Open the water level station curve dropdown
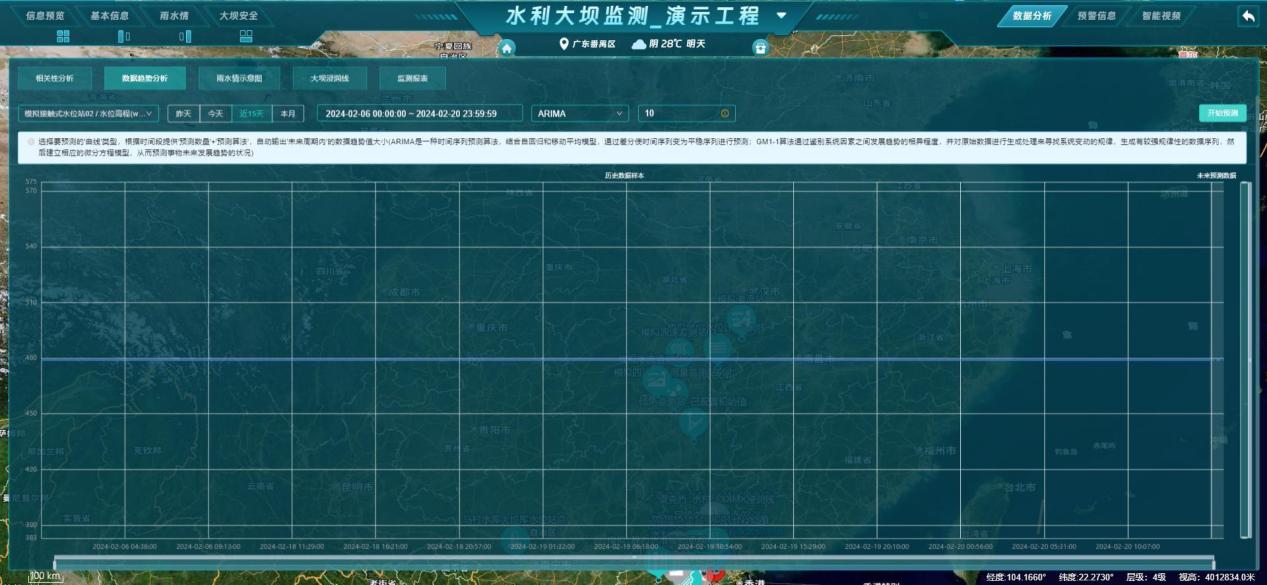The image size is (1267, 585). coord(88,114)
